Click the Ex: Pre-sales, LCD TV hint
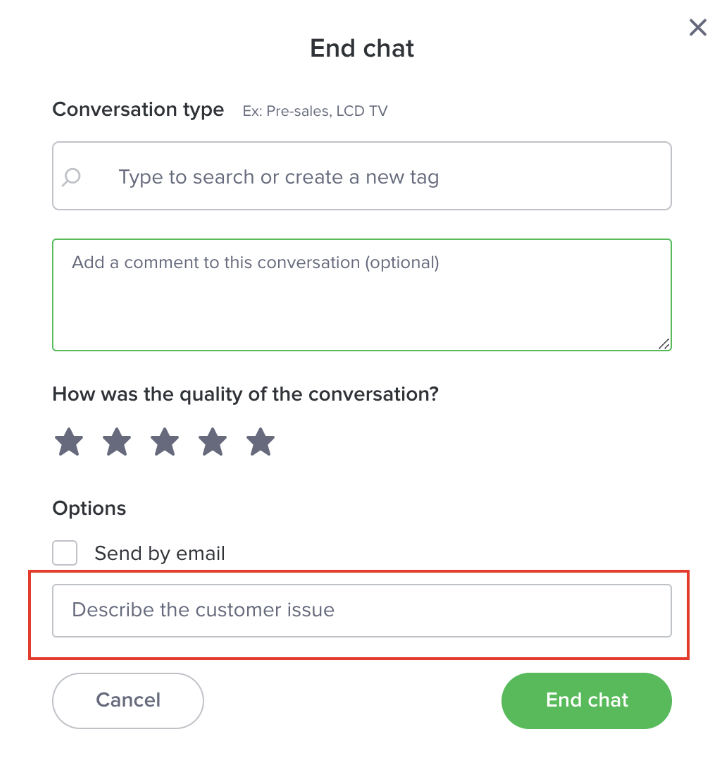This screenshot has width=725, height=760. pyautogui.click(x=315, y=111)
